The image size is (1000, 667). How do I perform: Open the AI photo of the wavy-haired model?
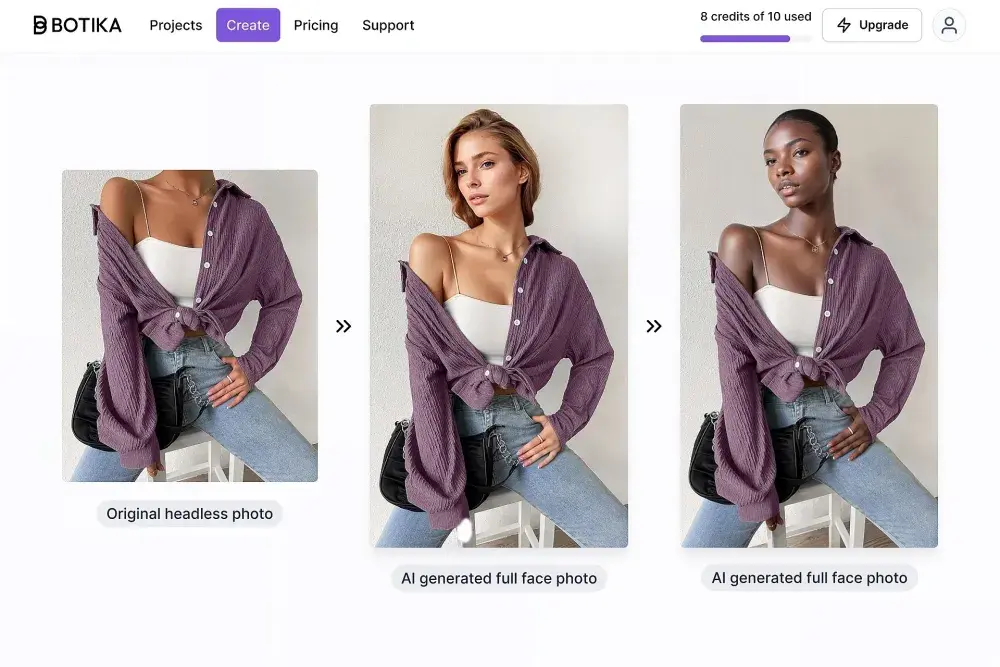[499, 326]
